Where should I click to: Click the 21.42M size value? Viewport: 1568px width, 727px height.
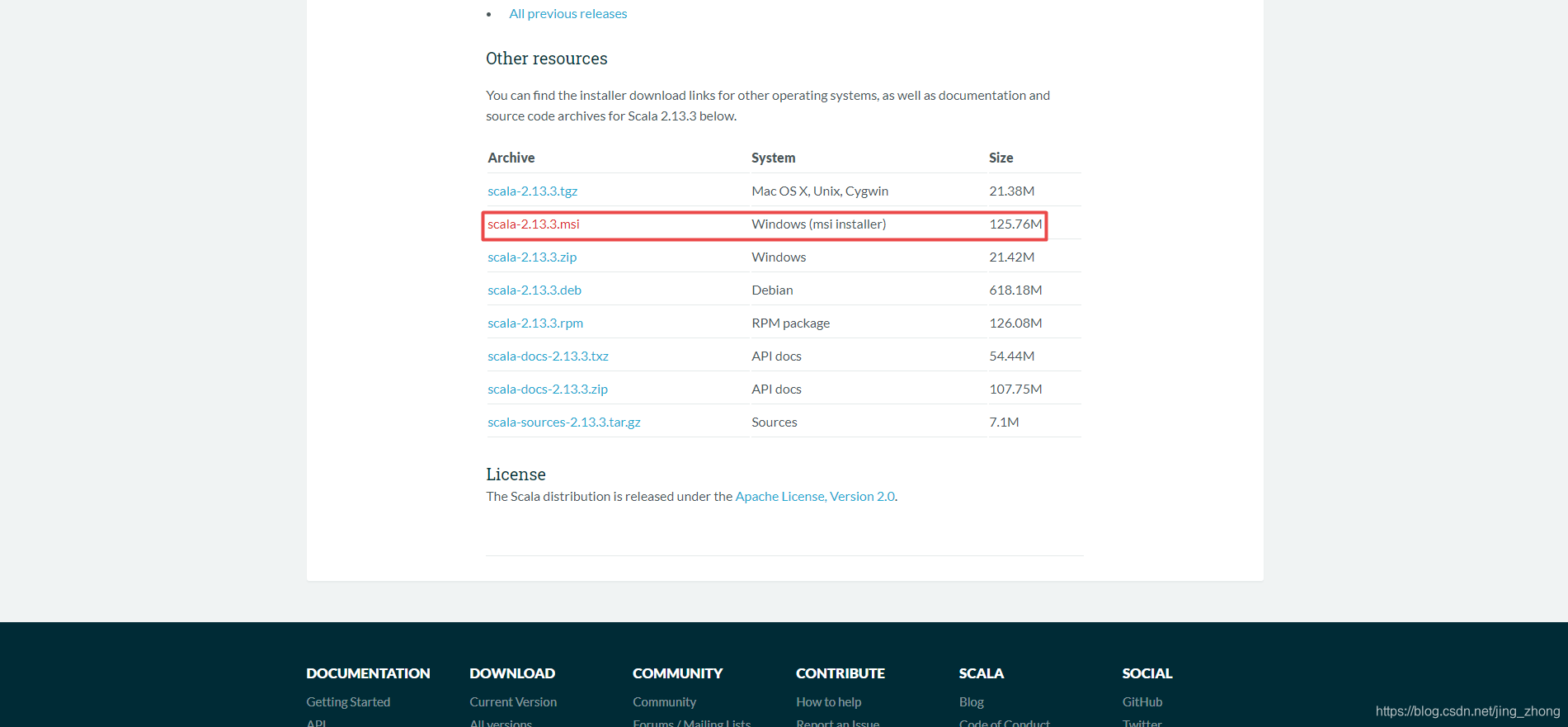click(1012, 257)
